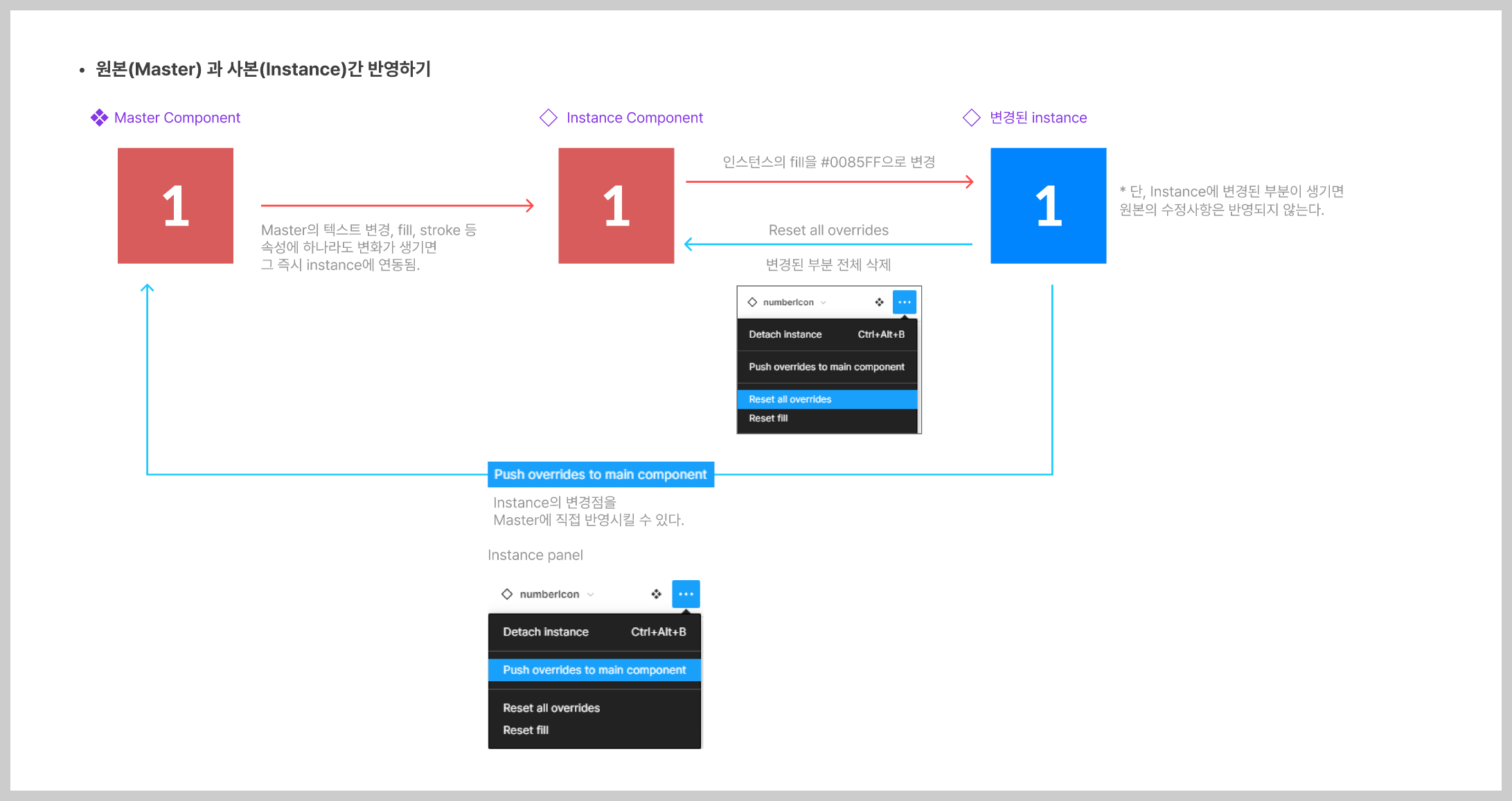This screenshot has width=1512, height=801.
Task: Expand the numberIcon dropdown chevron in the upper panel
Action: (x=824, y=303)
